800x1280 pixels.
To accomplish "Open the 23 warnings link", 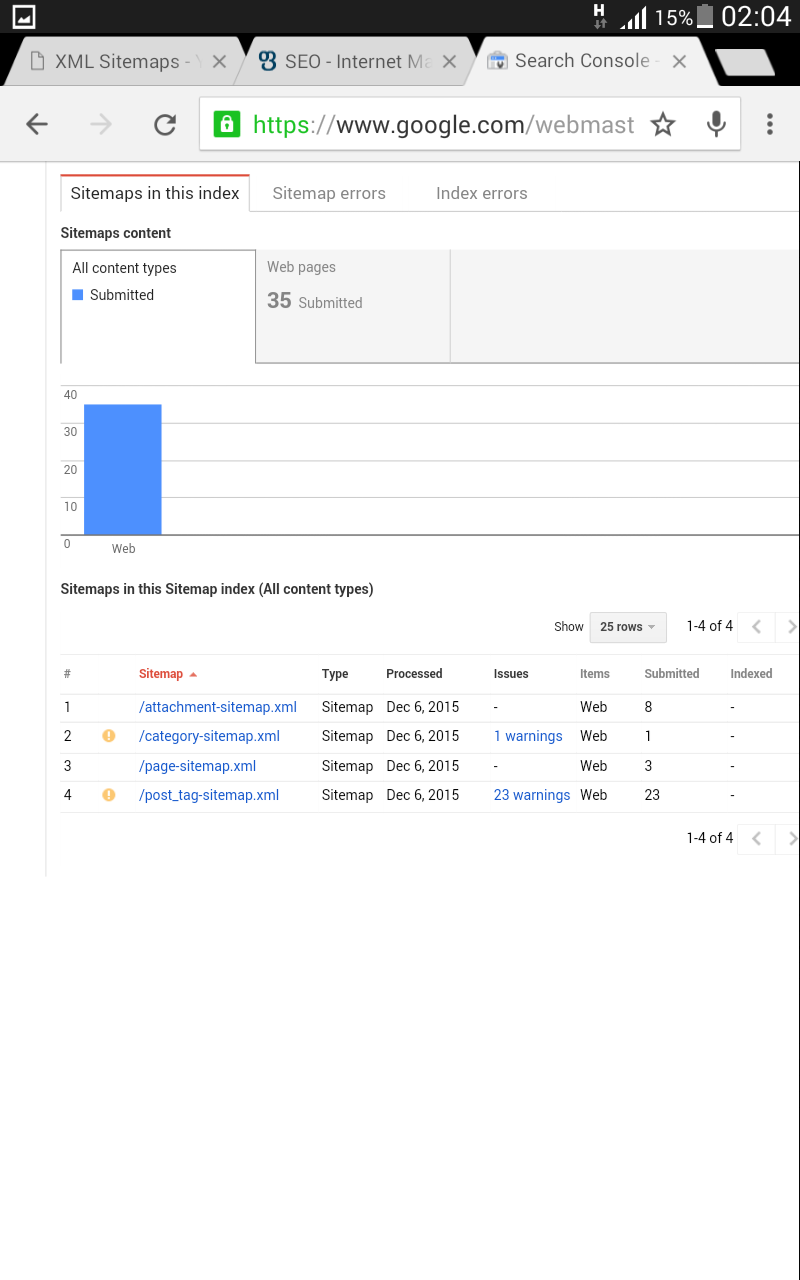I will click(532, 795).
